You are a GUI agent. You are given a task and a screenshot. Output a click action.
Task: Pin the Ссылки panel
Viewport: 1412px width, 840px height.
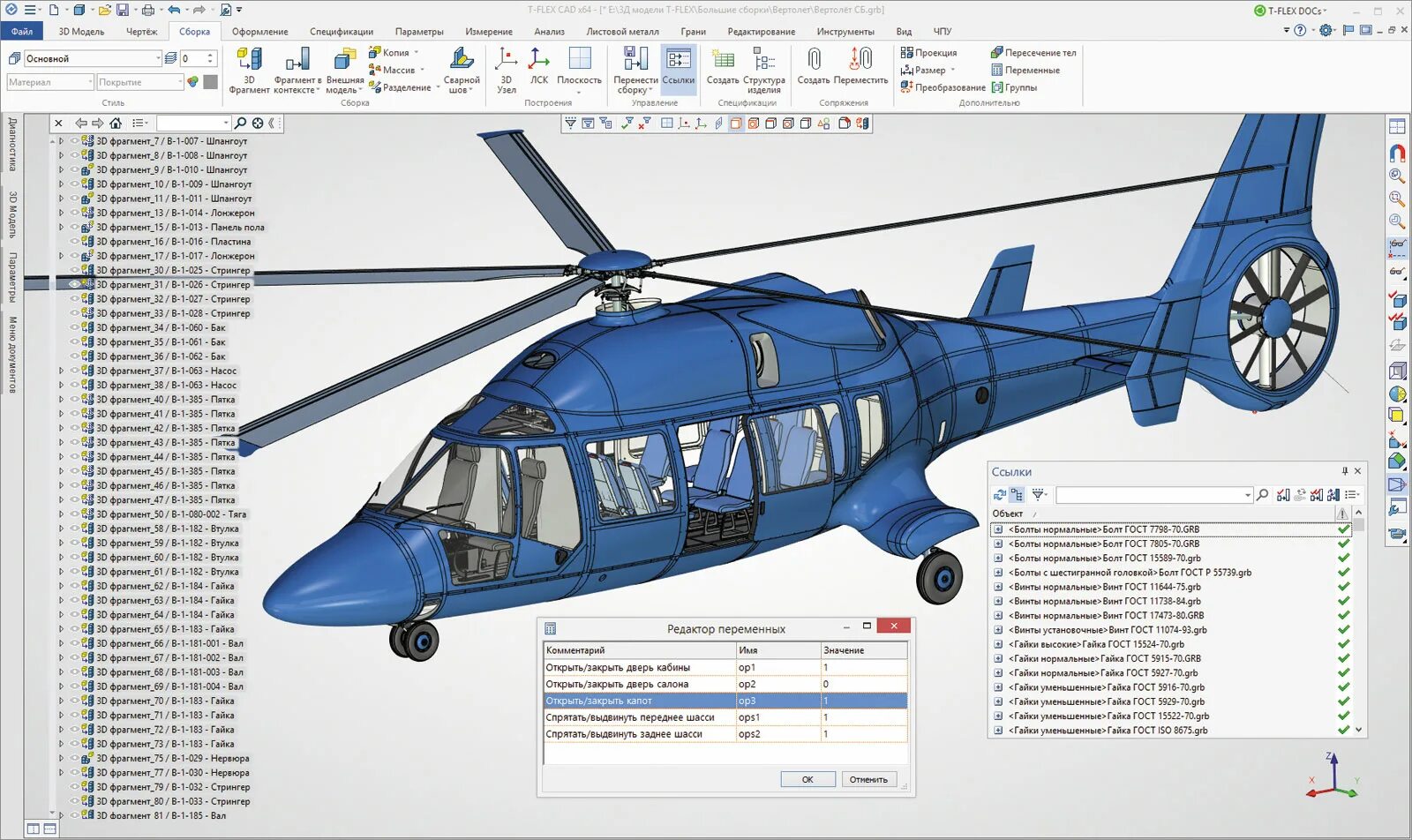pyautogui.click(x=1345, y=471)
